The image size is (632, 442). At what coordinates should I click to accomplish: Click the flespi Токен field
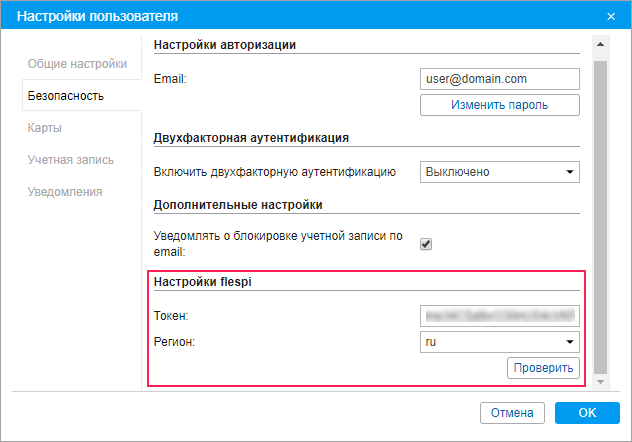point(500,316)
